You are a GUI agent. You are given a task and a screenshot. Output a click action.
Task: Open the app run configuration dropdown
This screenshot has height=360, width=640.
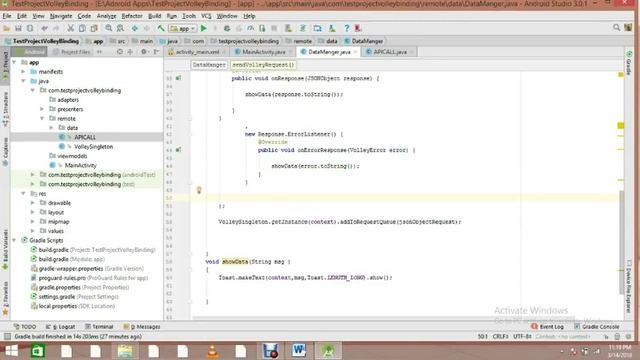pos(183,29)
